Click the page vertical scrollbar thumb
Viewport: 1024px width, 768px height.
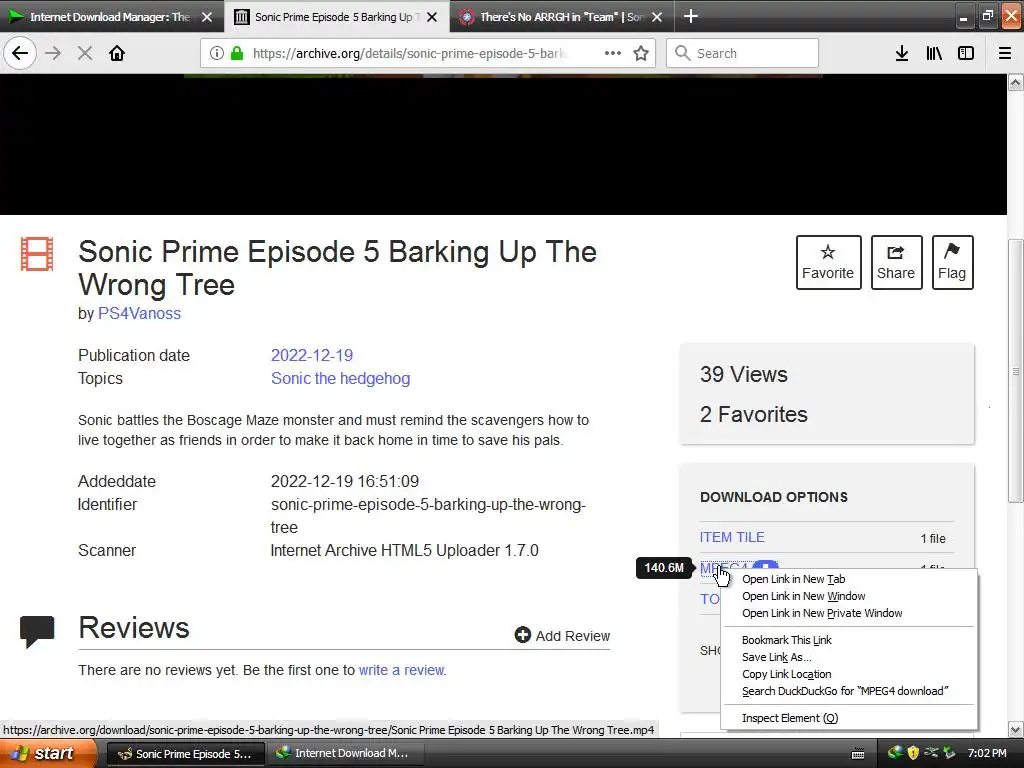(1016, 371)
